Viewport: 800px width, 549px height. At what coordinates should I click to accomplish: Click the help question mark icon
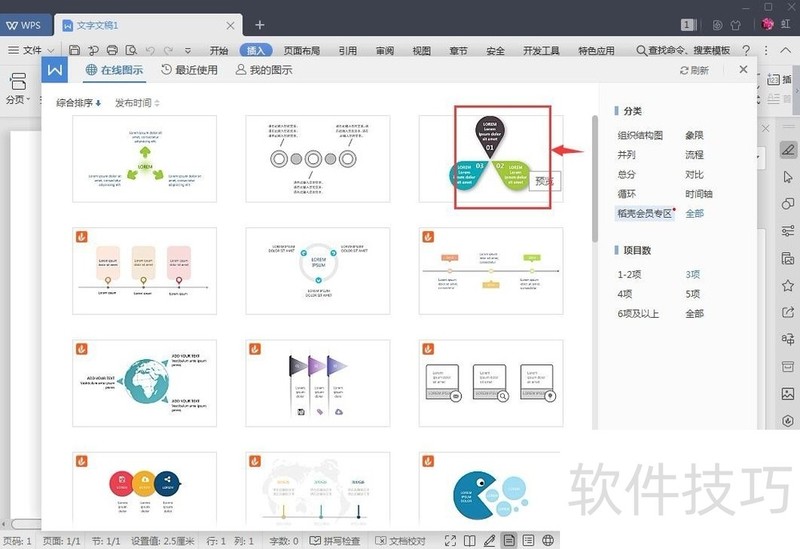click(x=746, y=50)
